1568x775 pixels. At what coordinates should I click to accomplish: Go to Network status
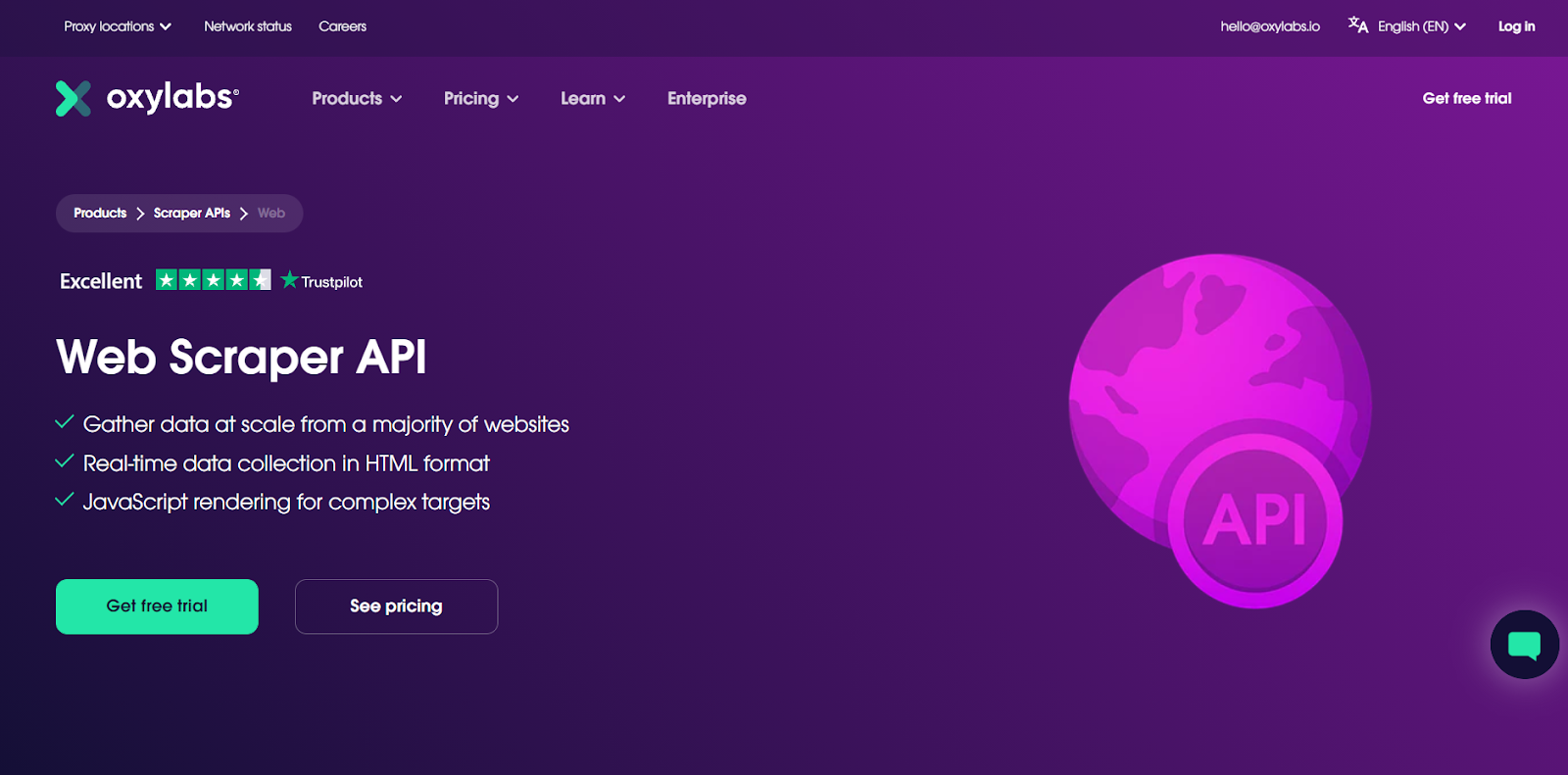point(248,26)
